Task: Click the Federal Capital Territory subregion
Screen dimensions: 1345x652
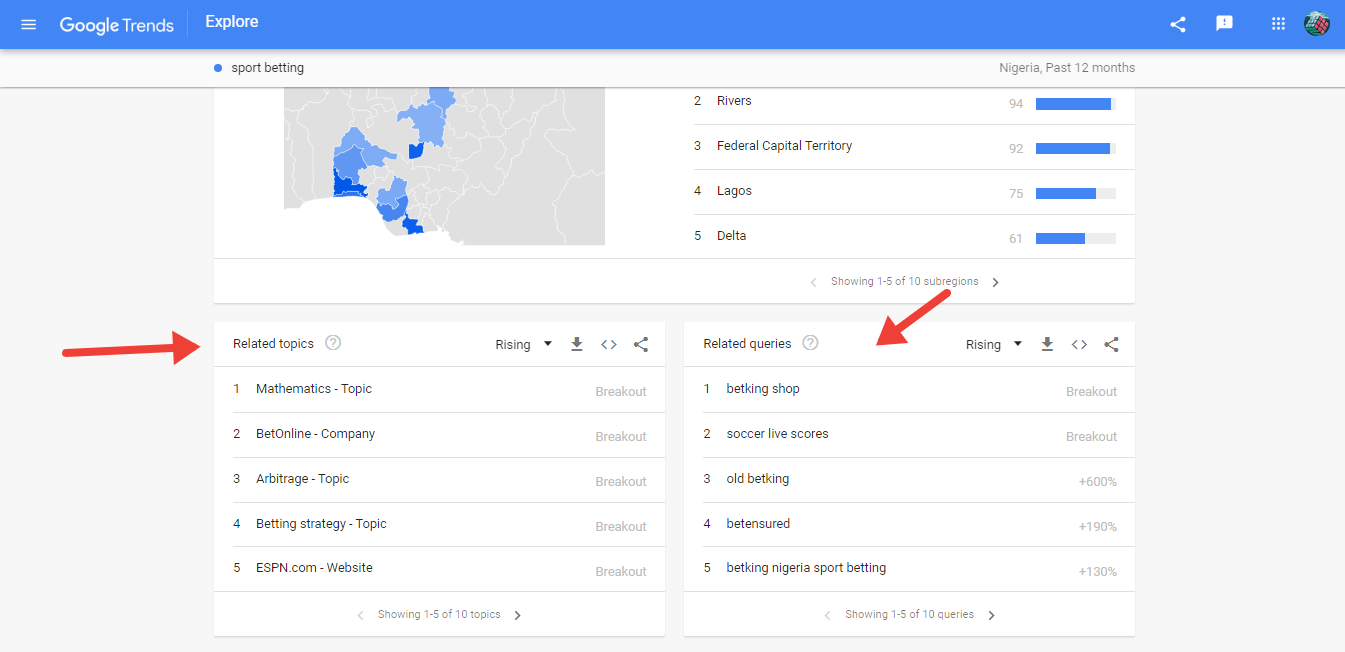Action: pyautogui.click(x=914, y=147)
